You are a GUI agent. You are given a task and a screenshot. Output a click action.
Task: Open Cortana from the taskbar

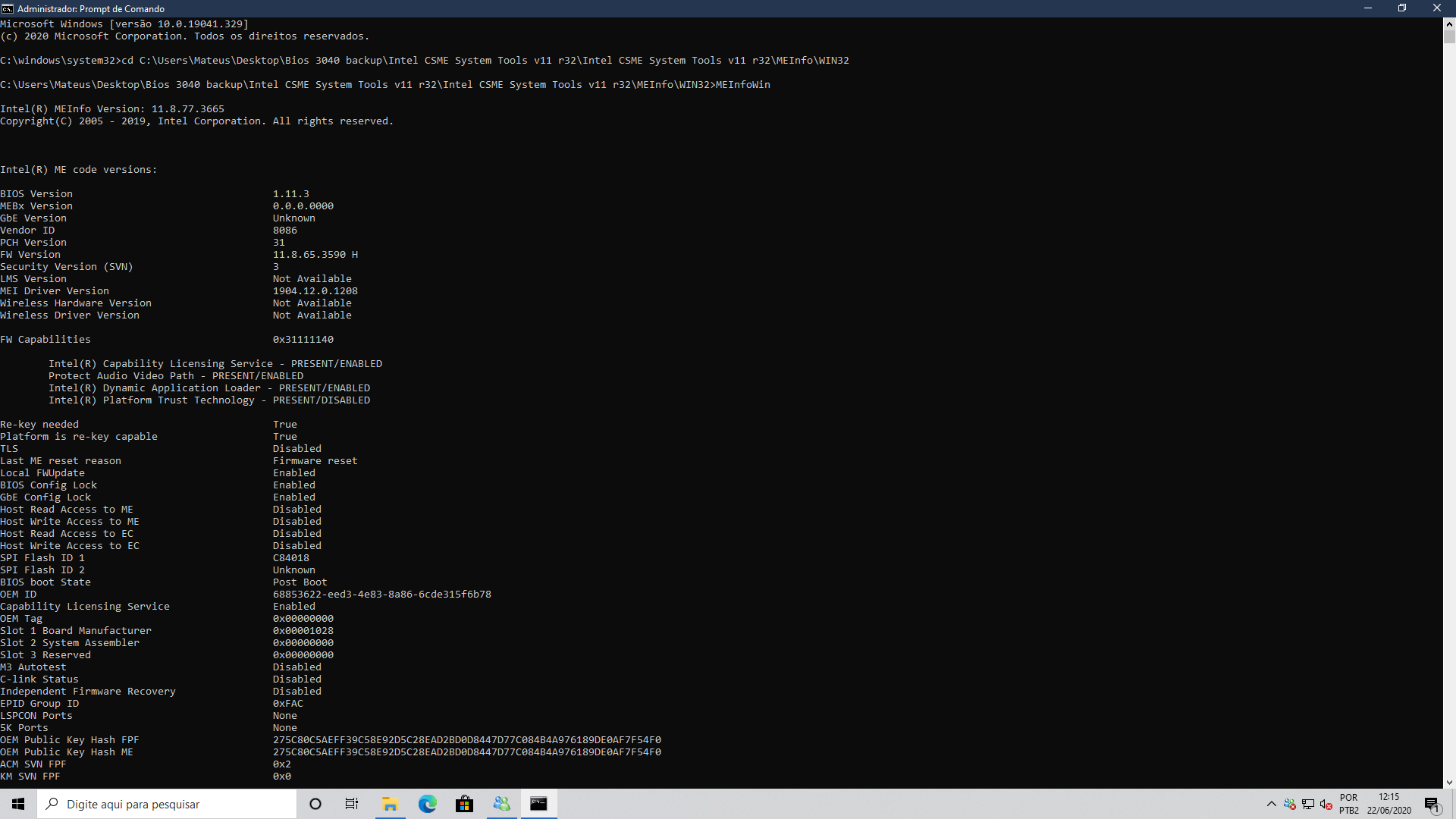315,804
